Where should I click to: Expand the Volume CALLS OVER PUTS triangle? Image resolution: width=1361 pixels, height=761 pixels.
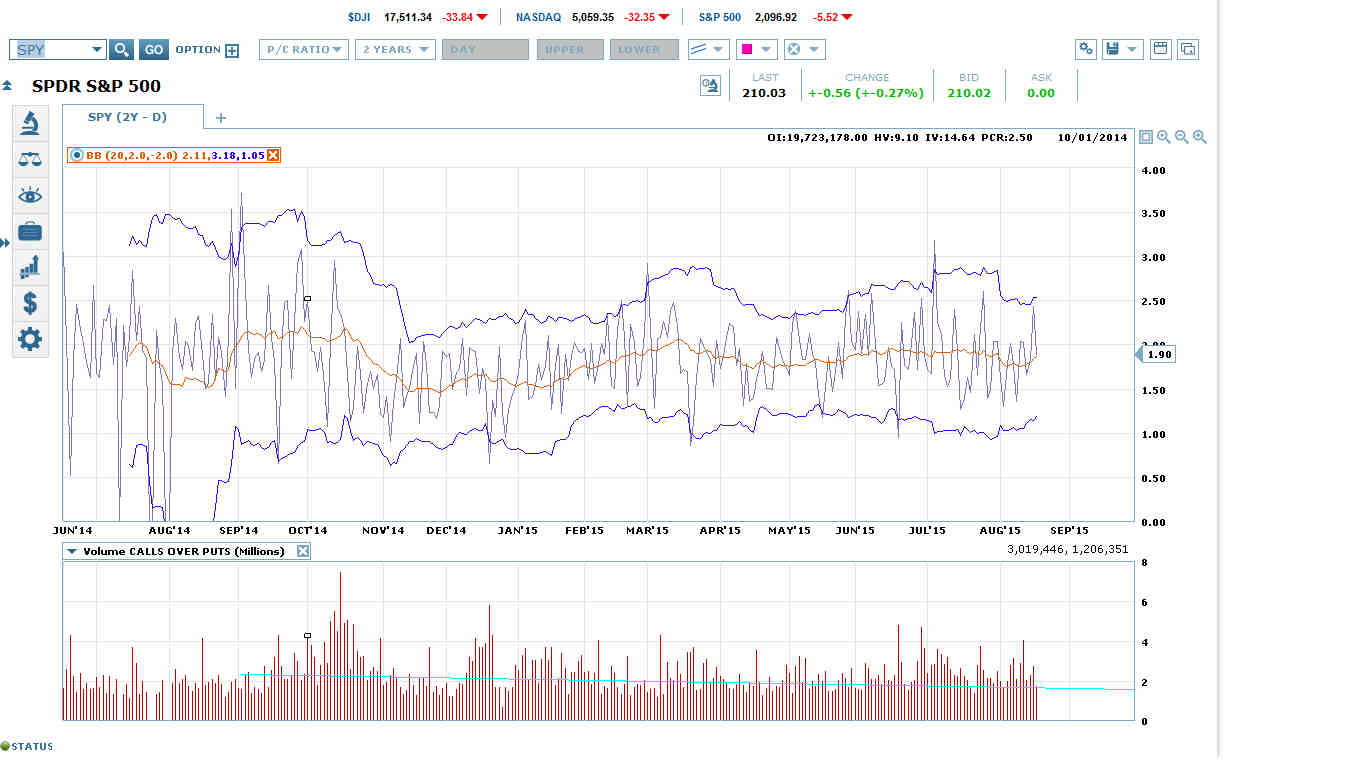coord(72,551)
